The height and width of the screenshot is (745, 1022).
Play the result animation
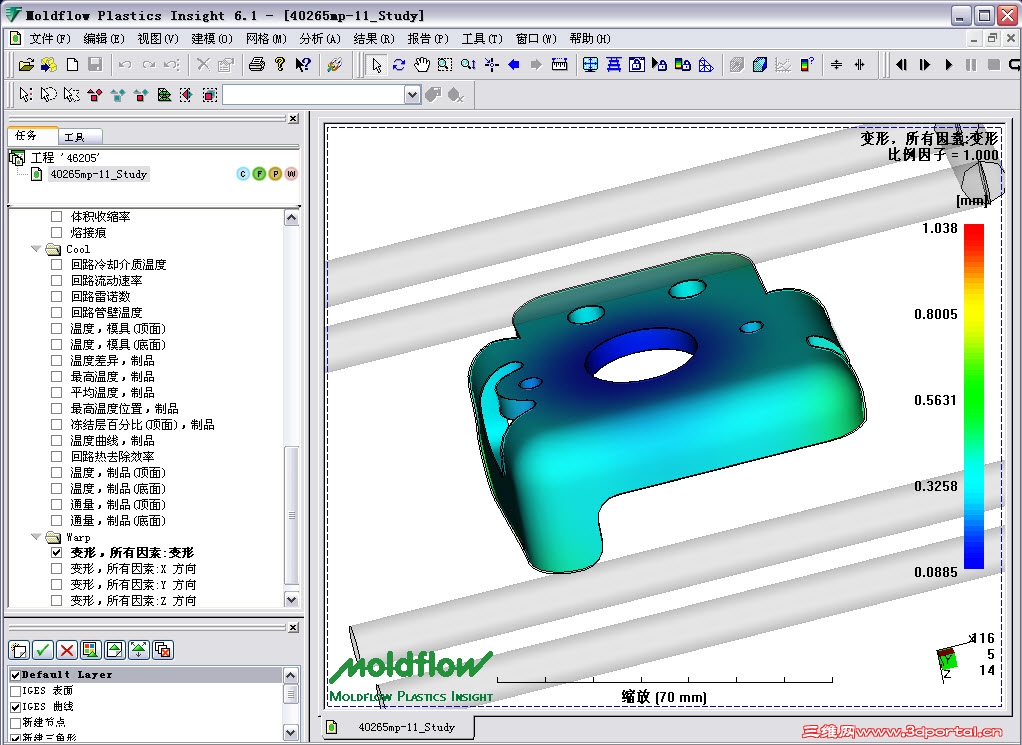[x=948, y=65]
